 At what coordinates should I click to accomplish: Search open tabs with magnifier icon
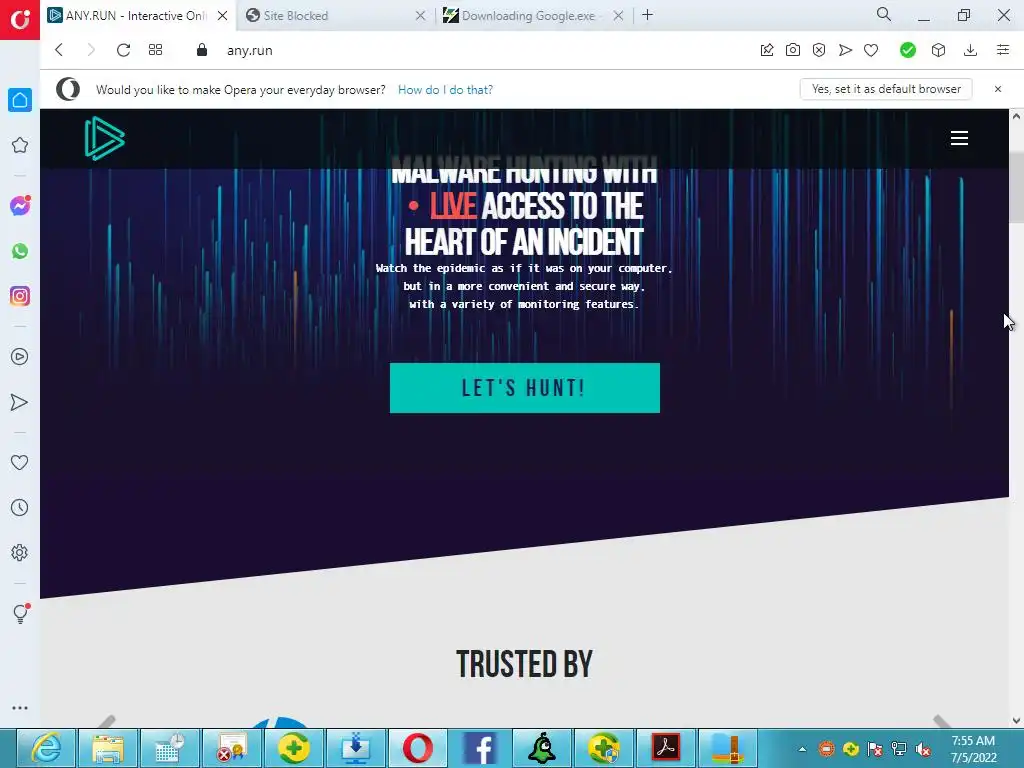884,14
